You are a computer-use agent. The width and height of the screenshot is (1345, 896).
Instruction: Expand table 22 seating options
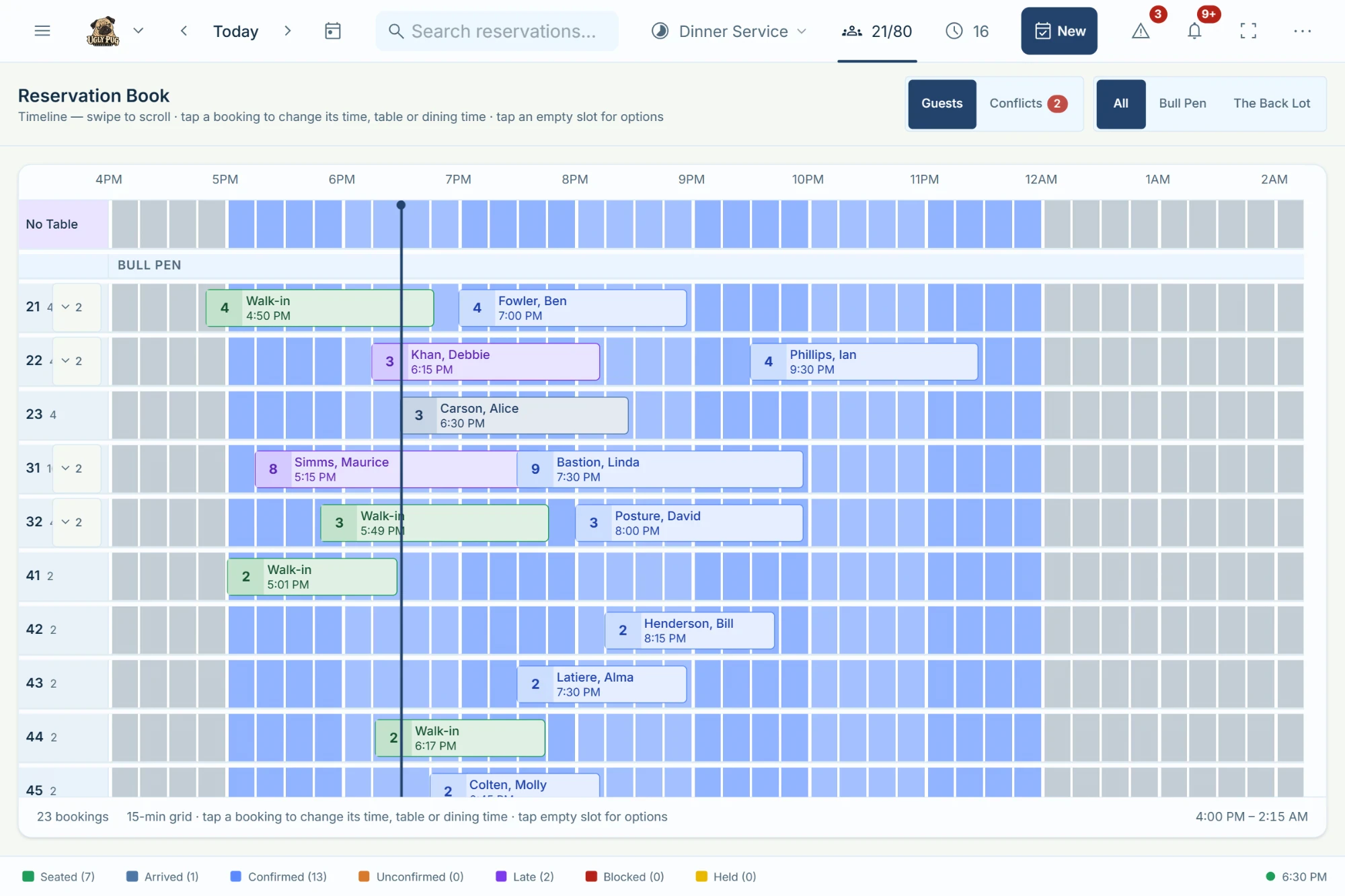pyautogui.click(x=77, y=361)
